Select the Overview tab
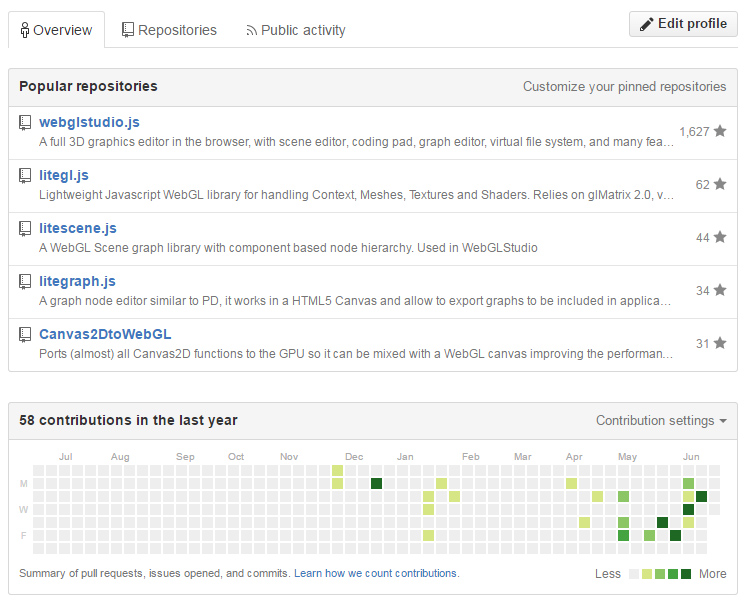The image size is (751, 606). (56, 30)
